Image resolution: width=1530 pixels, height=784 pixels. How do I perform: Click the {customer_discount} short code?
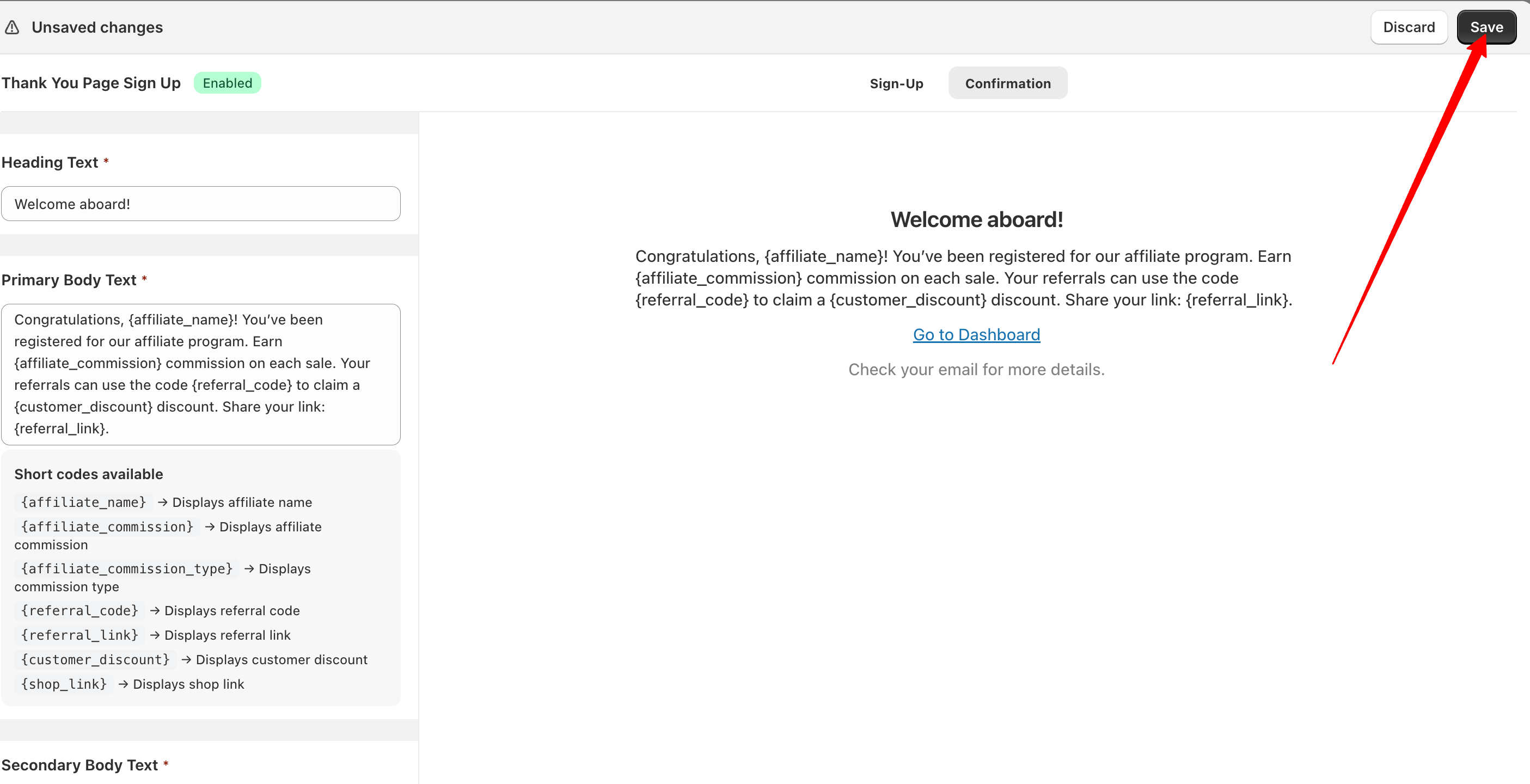point(95,660)
